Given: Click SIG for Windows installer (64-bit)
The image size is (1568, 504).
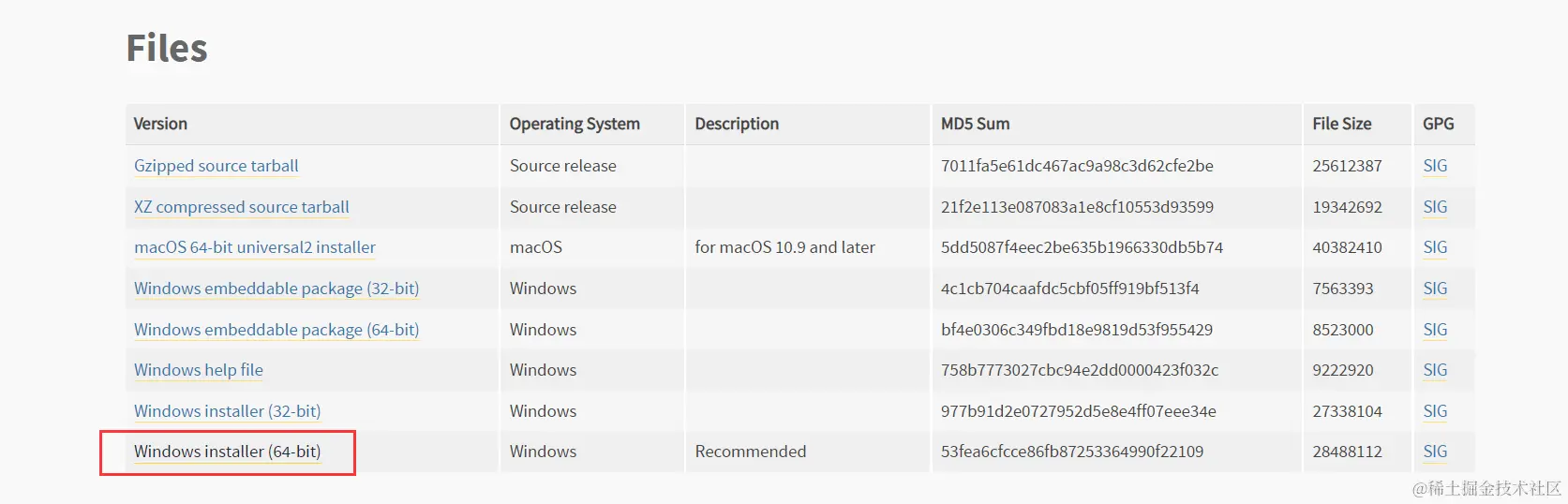Looking at the screenshot, I should point(1434,452).
